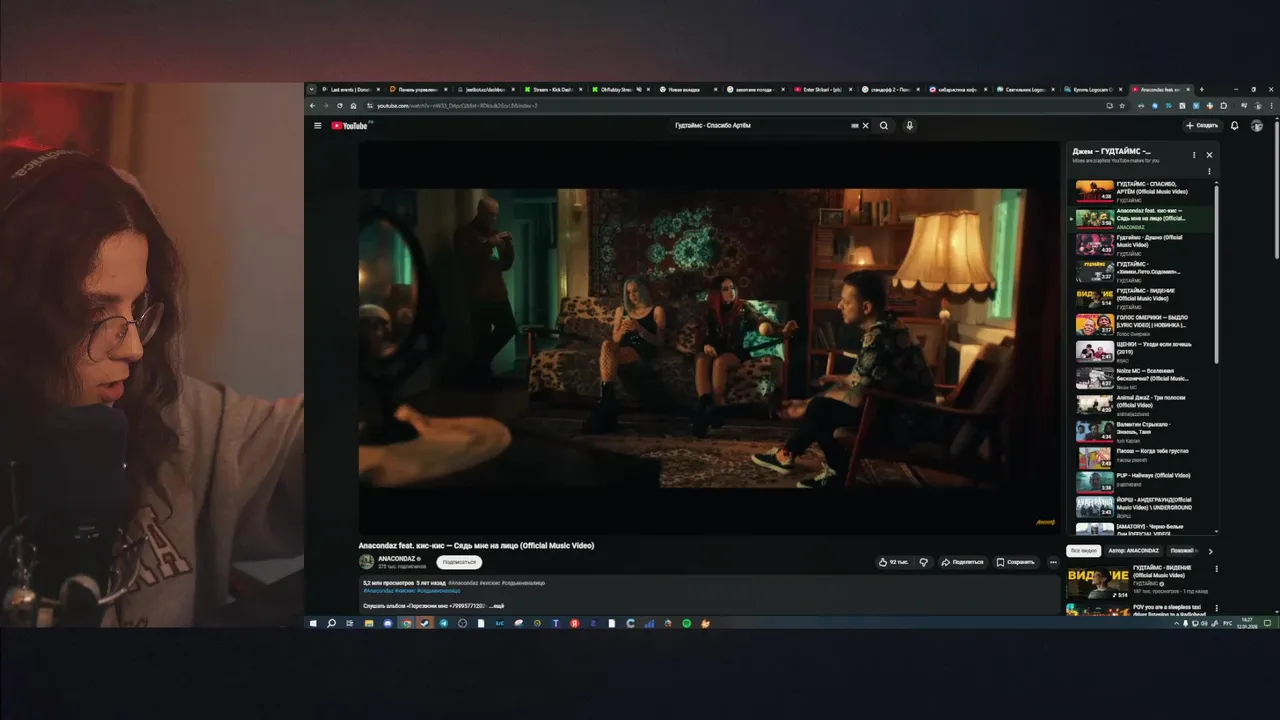Switch to the Stream - Kick Dashboard tab
Viewport: 1280px width, 720px height.
pyautogui.click(x=552, y=89)
